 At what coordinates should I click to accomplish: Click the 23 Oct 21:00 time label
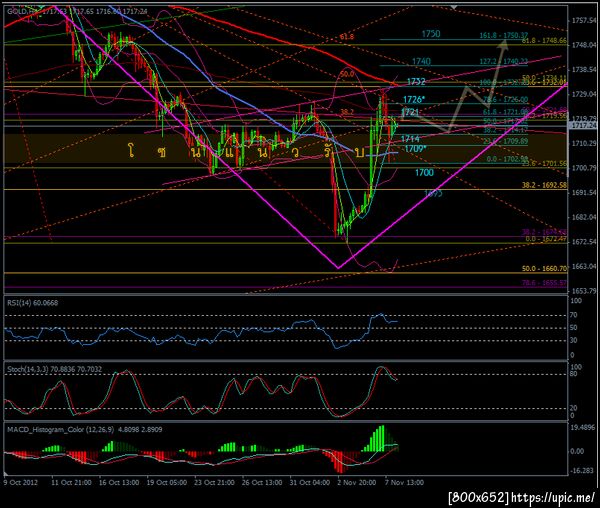[214, 482]
